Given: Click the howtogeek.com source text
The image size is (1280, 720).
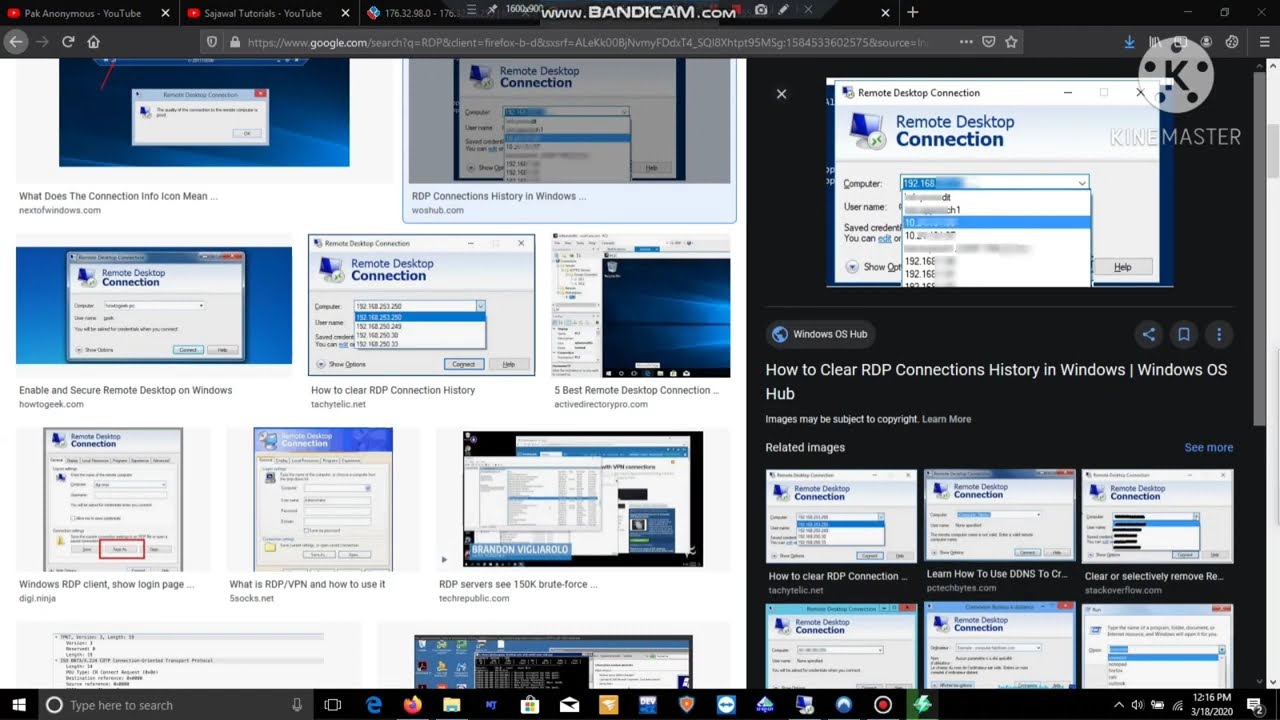Looking at the screenshot, I should [x=51, y=404].
